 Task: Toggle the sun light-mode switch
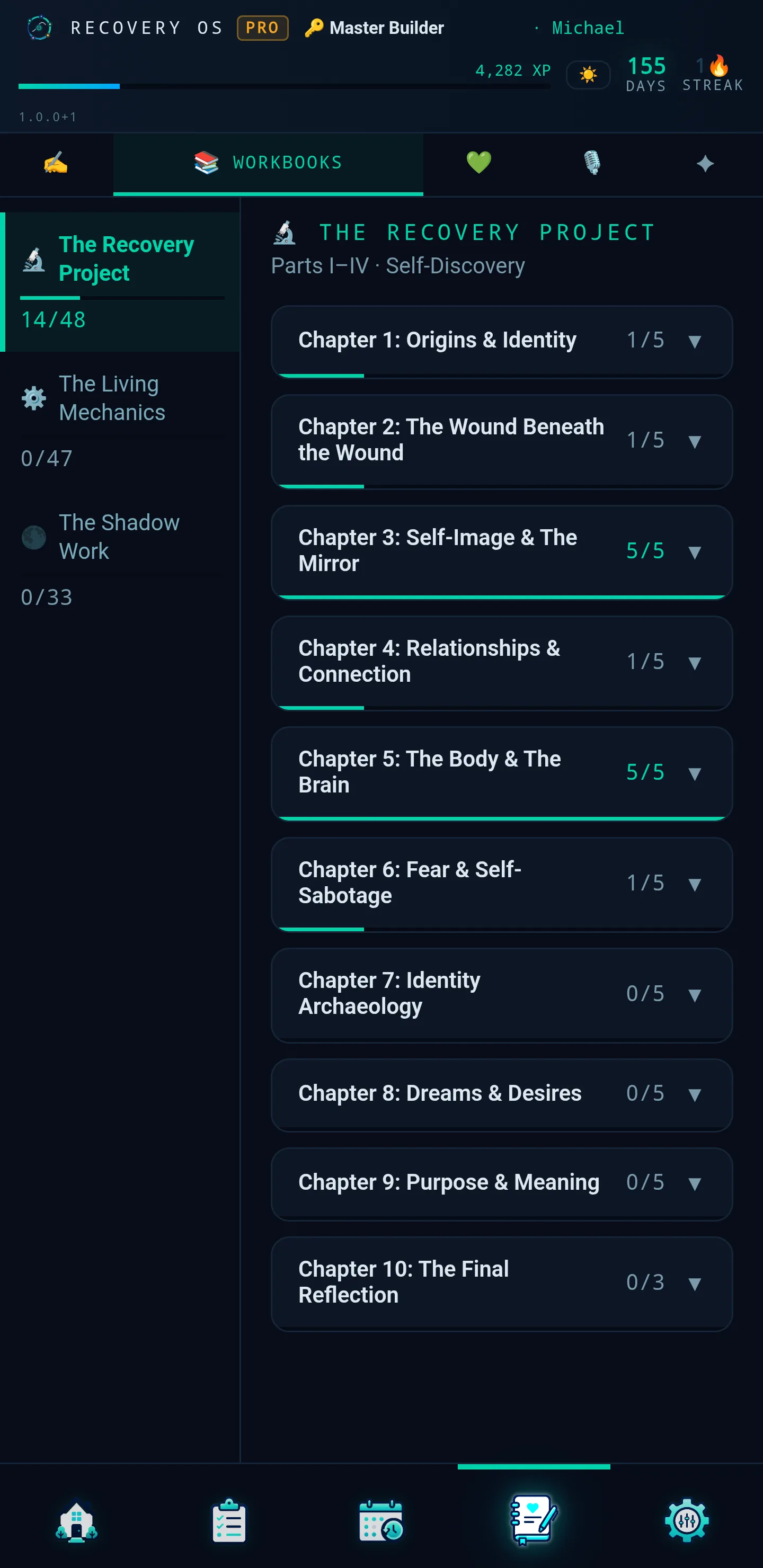(588, 75)
